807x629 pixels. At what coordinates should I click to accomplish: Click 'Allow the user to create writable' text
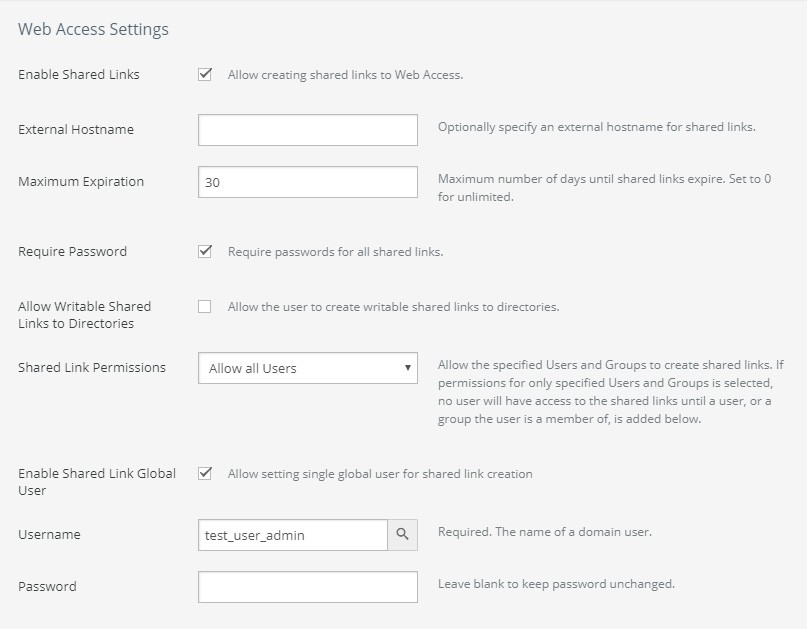click(x=394, y=307)
